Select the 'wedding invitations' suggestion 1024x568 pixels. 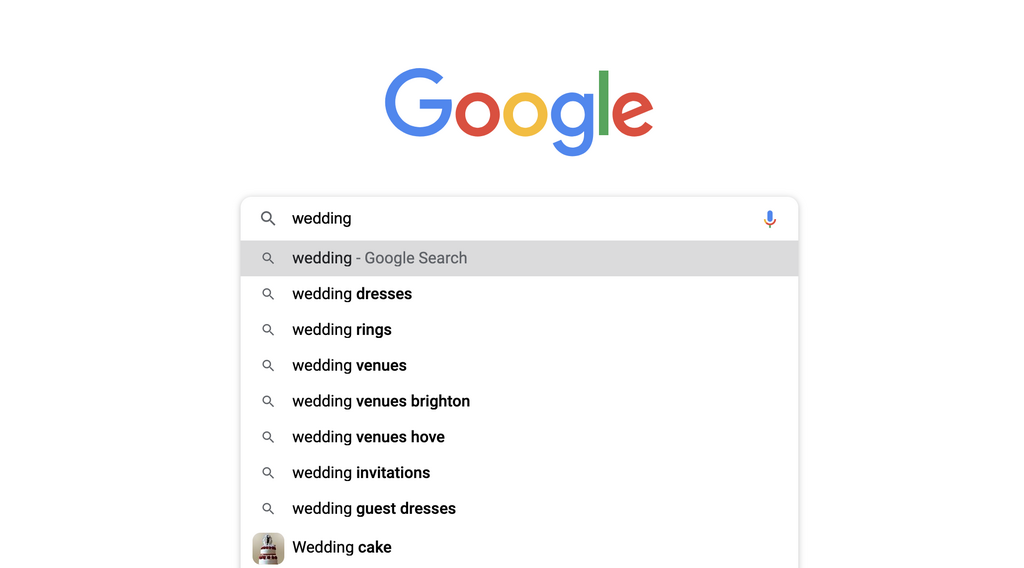[x=361, y=473]
